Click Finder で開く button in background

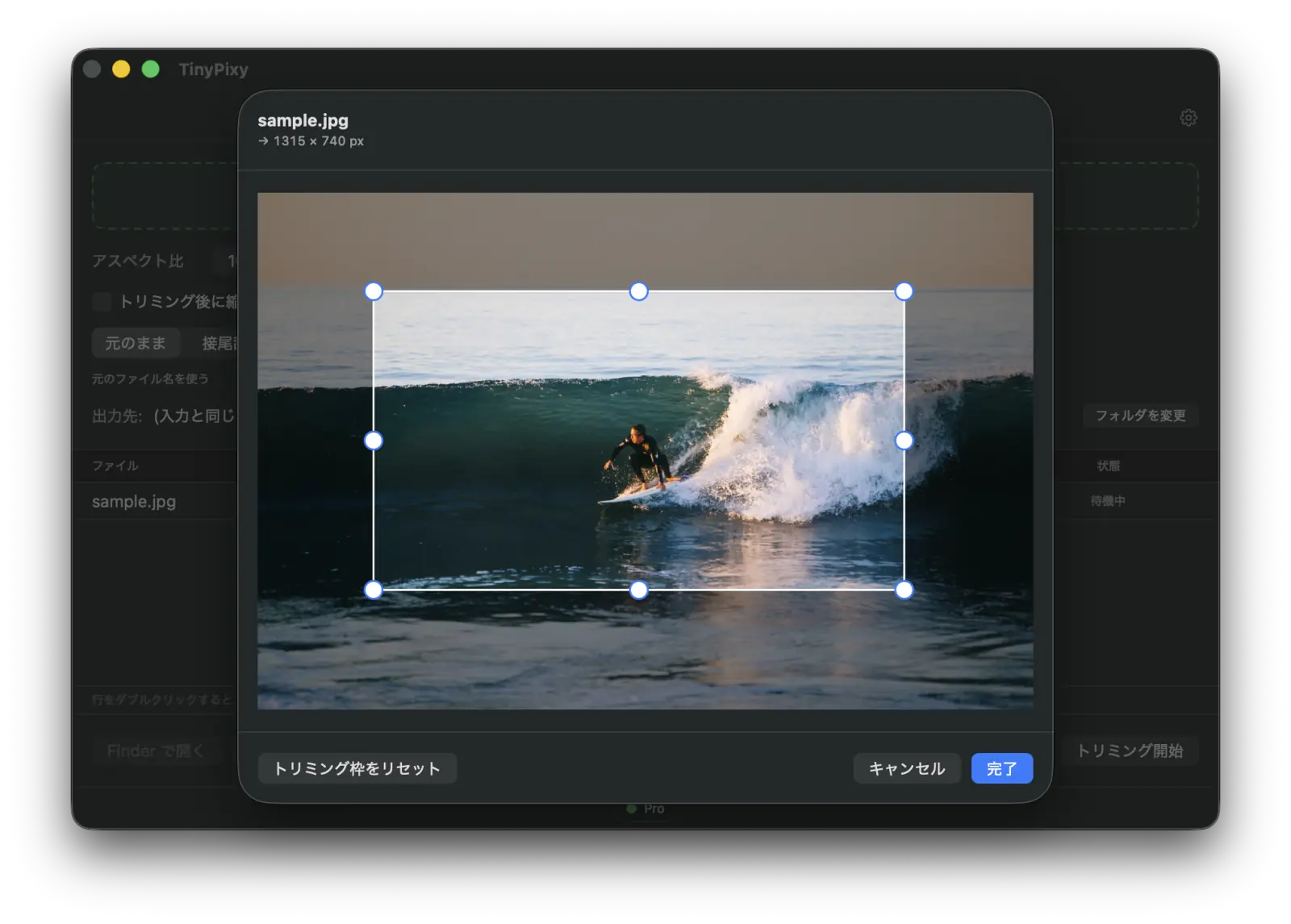click(155, 750)
